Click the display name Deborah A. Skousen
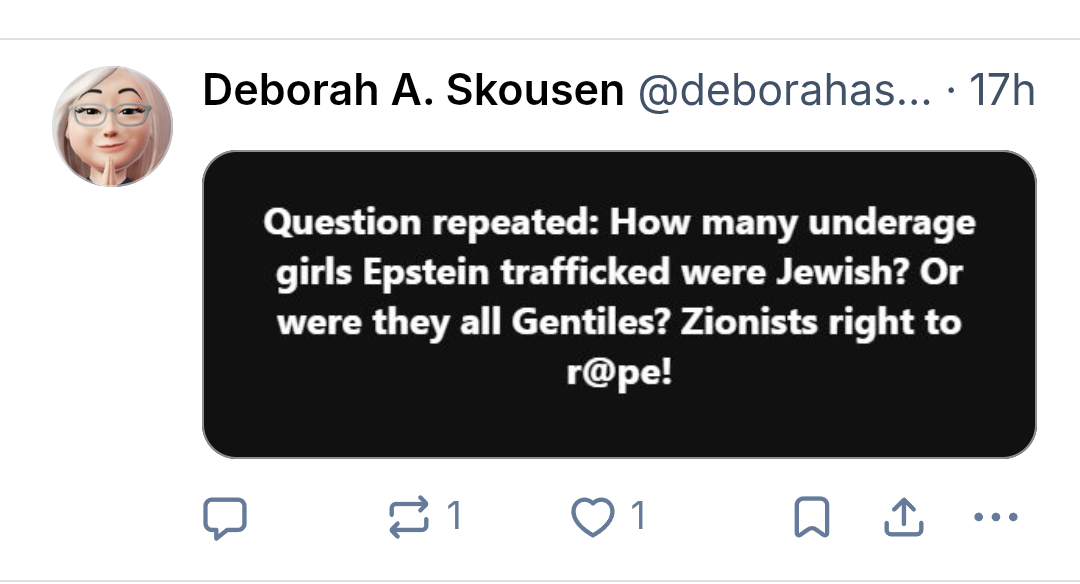 point(413,91)
